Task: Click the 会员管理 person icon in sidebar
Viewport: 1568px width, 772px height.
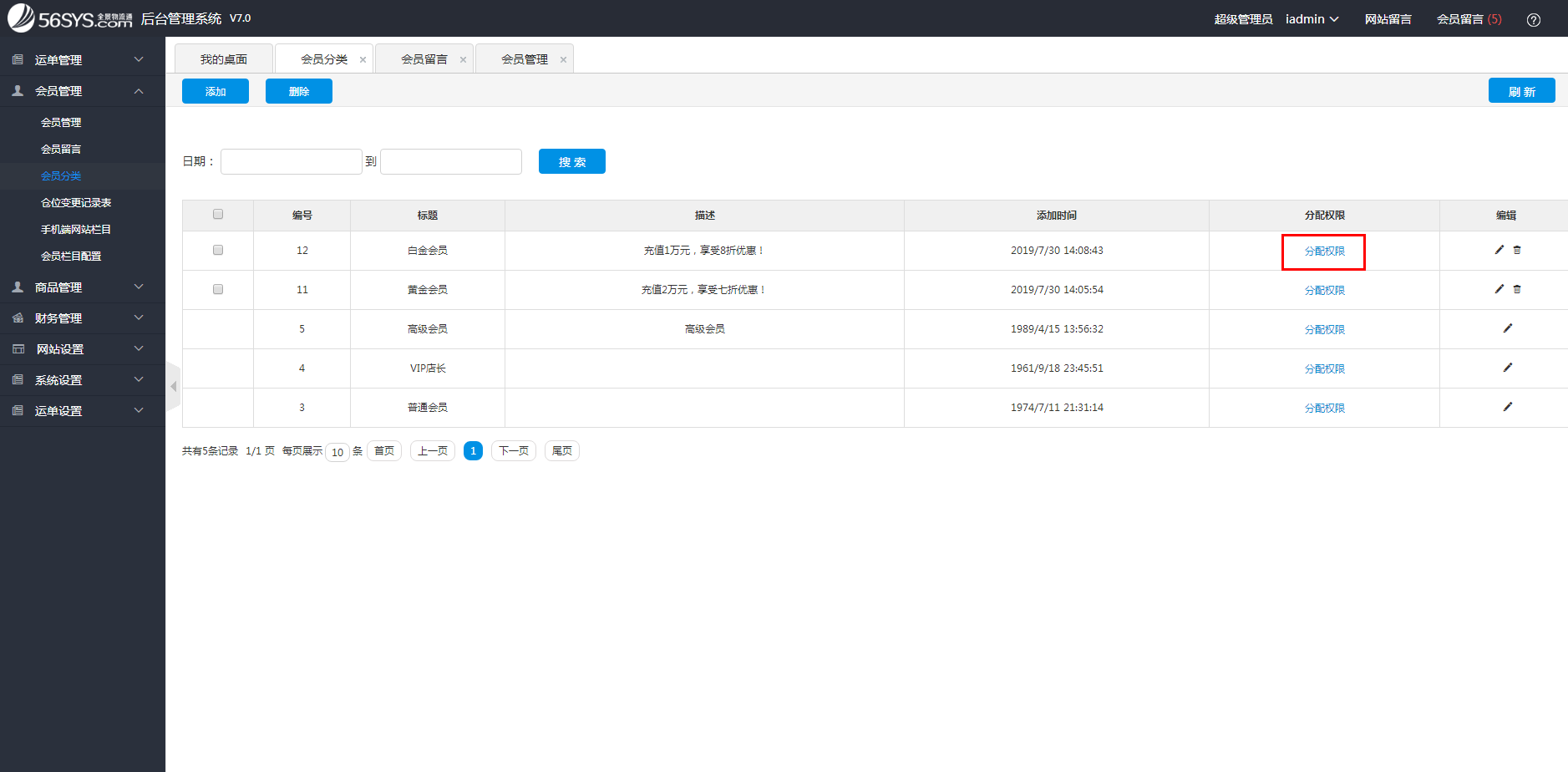Action: 16,90
